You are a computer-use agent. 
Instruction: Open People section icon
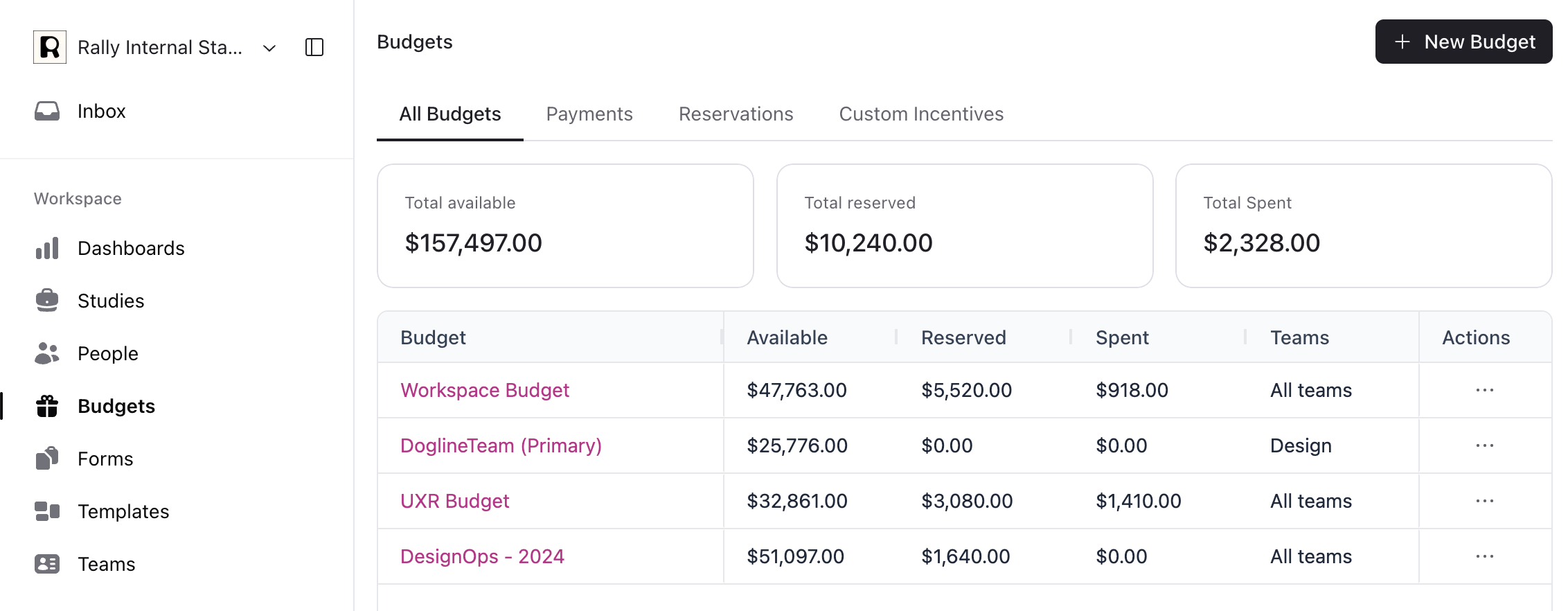coord(47,353)
